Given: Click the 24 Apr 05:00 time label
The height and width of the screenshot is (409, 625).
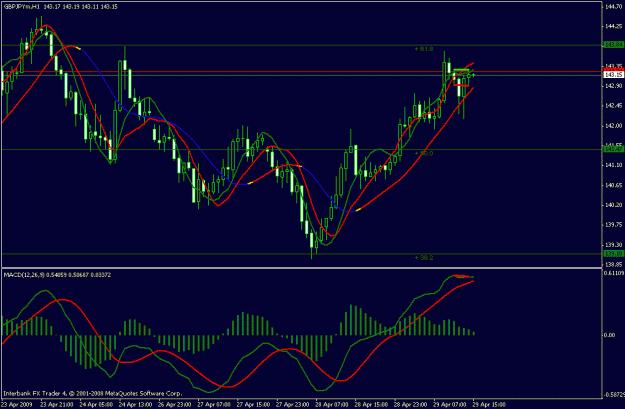Looking at the screenshot, I should point(96,405).
